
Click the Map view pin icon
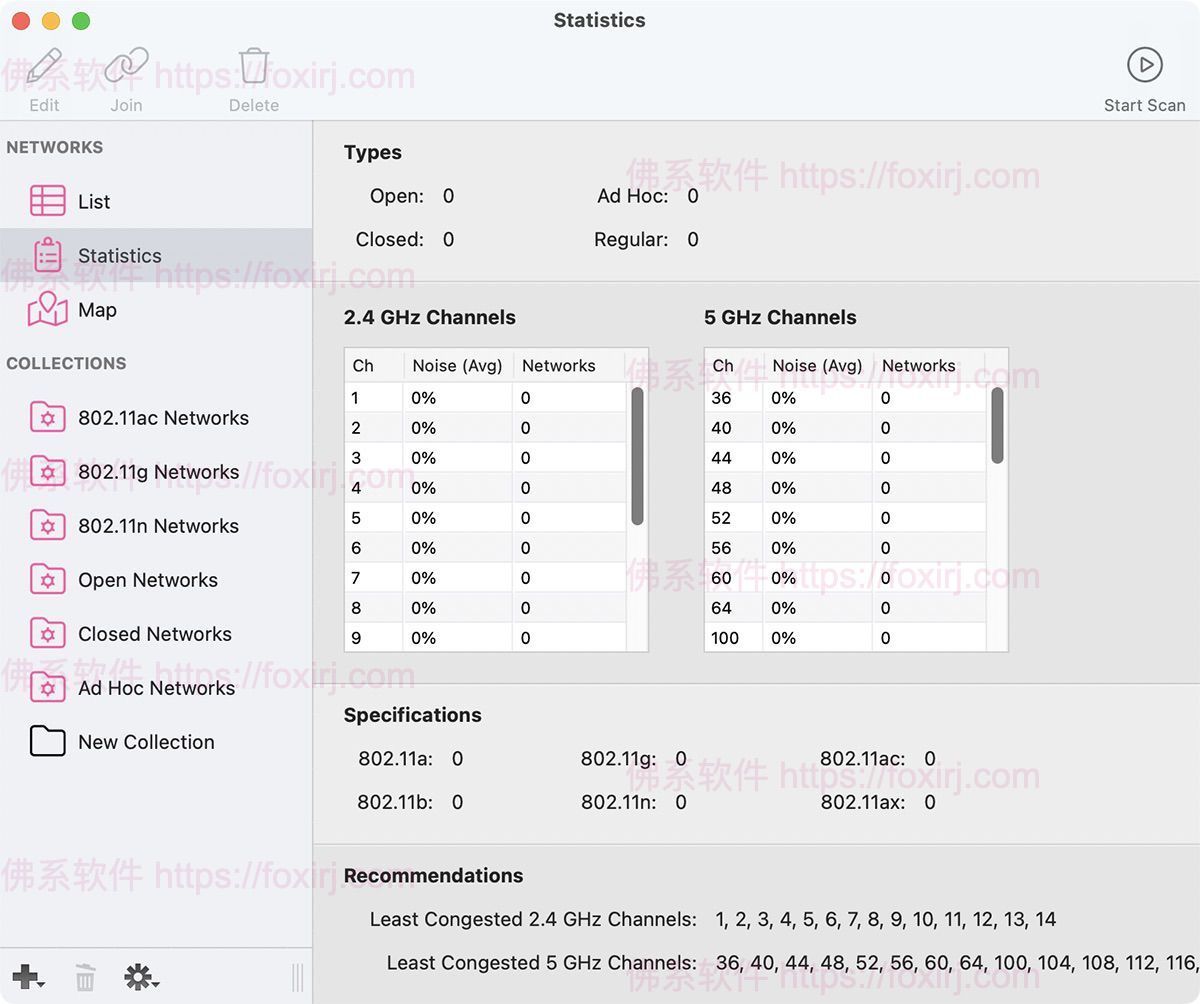tap(45, 310)
